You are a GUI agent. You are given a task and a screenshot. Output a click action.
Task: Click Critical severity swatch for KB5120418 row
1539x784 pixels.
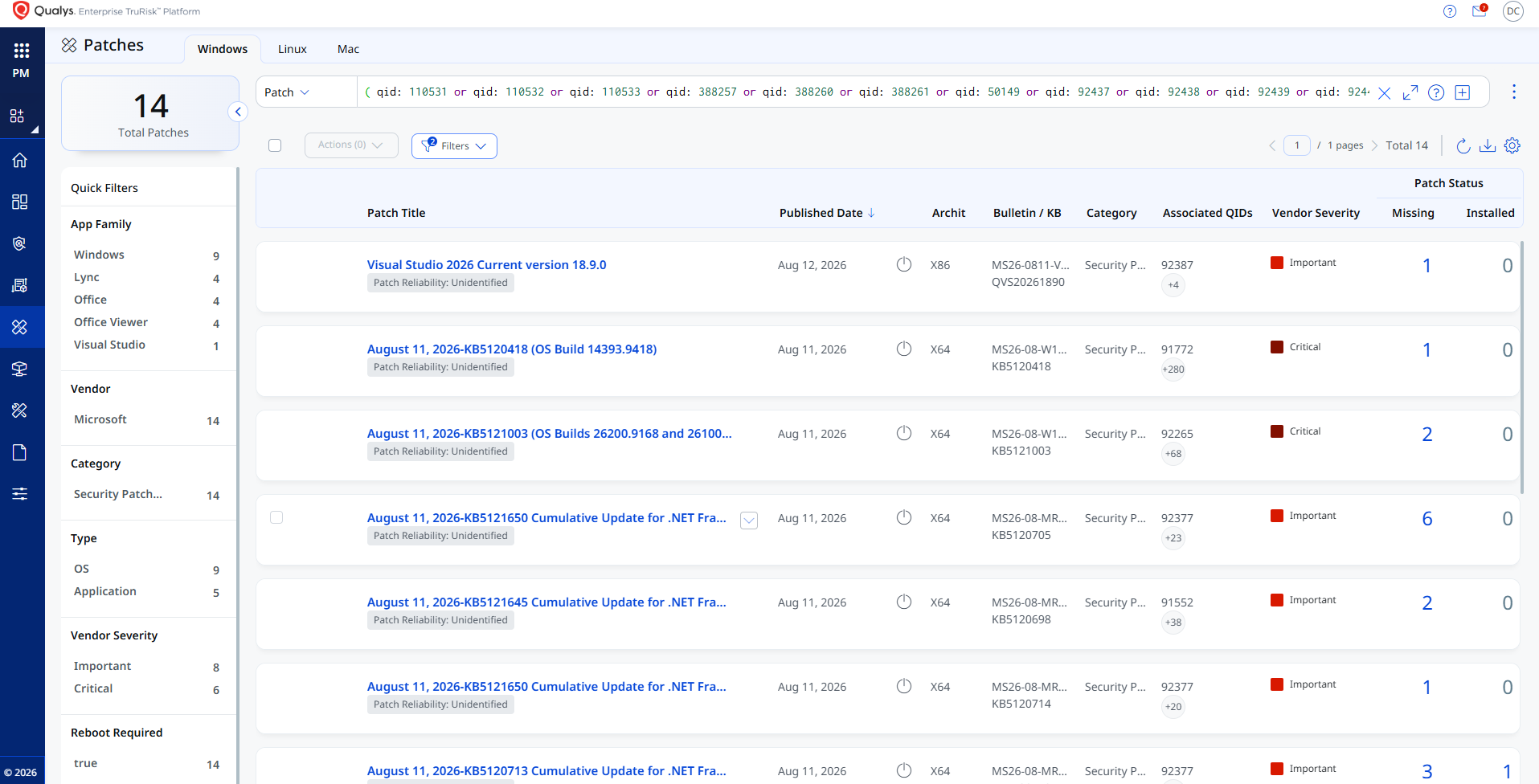click(x=1277, y=347)
